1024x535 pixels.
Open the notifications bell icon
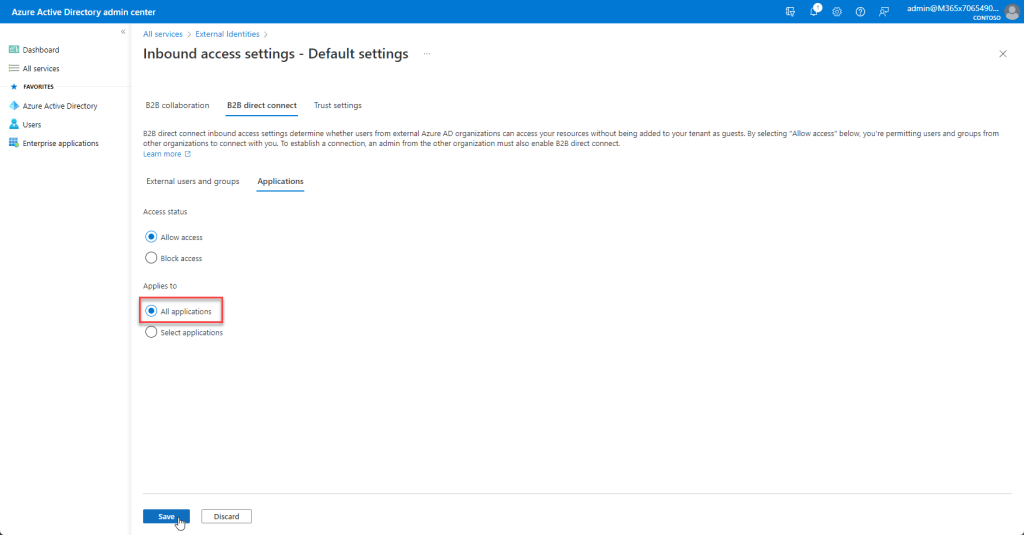814,11
